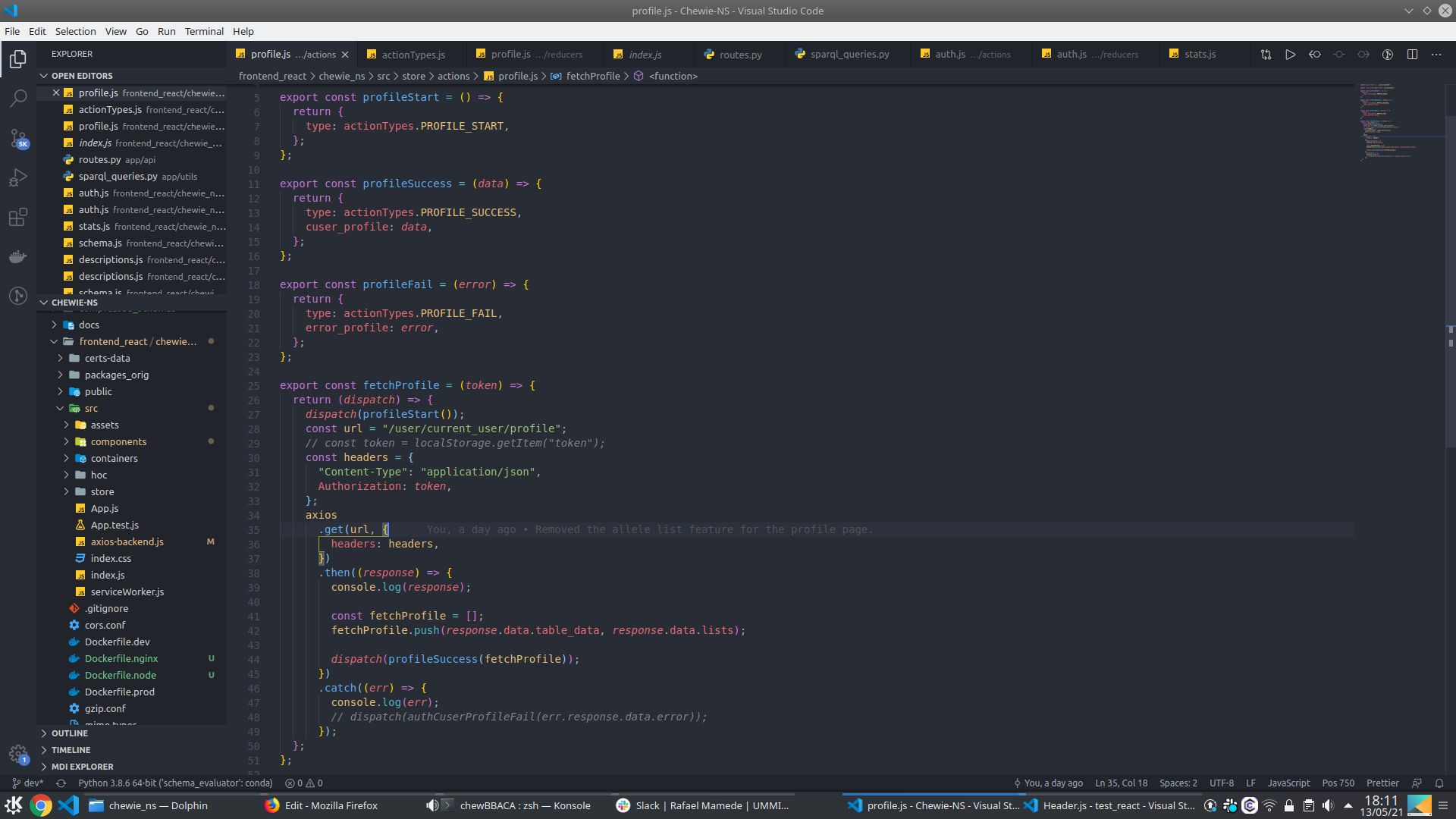This screenshot has width=1456, height=819.
Task: Open the Manage gear icon
Action: tap(18, 754)
